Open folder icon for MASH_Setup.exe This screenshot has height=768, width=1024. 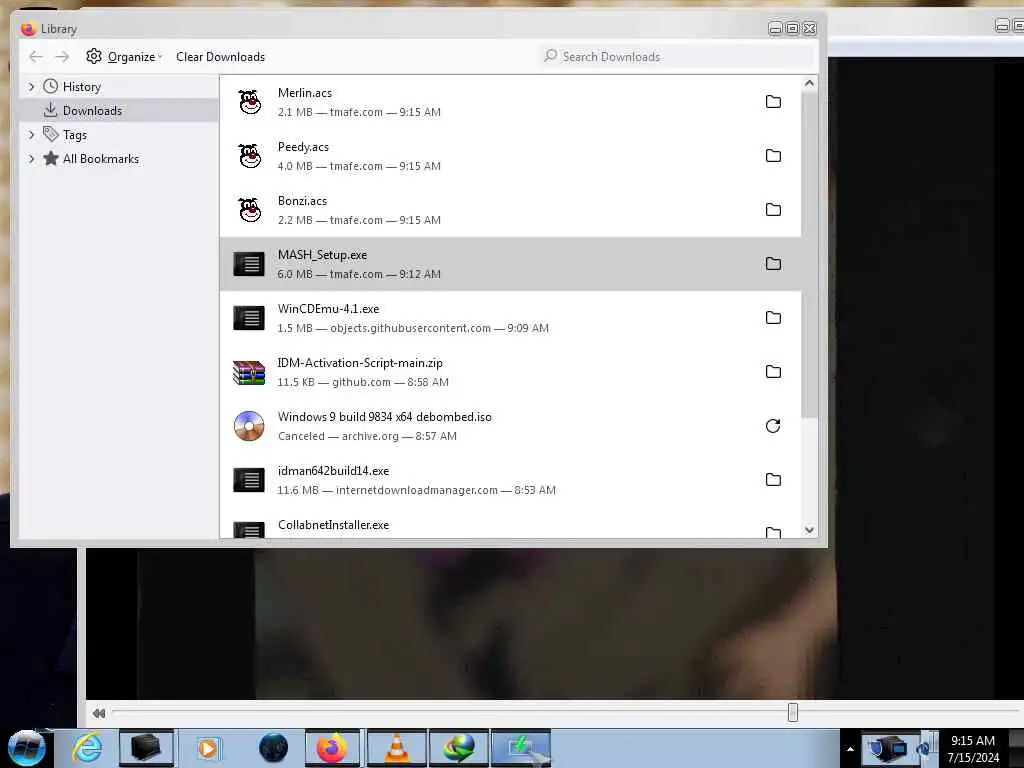click(x=773, y=263)
